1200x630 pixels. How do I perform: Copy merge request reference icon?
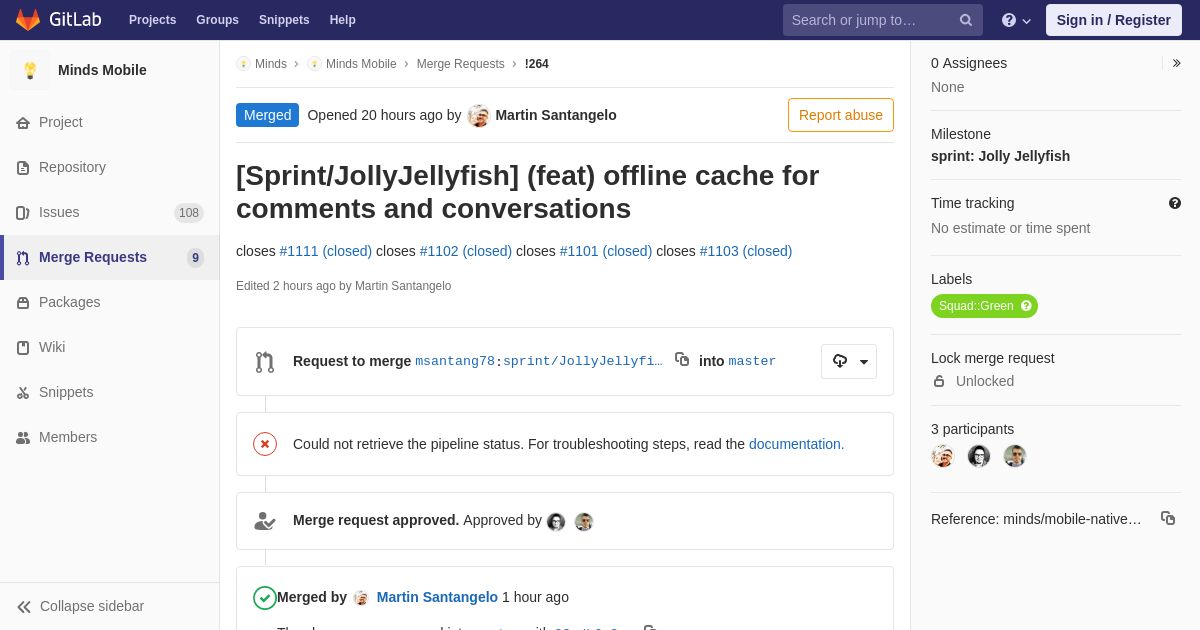pos(1168,518)
